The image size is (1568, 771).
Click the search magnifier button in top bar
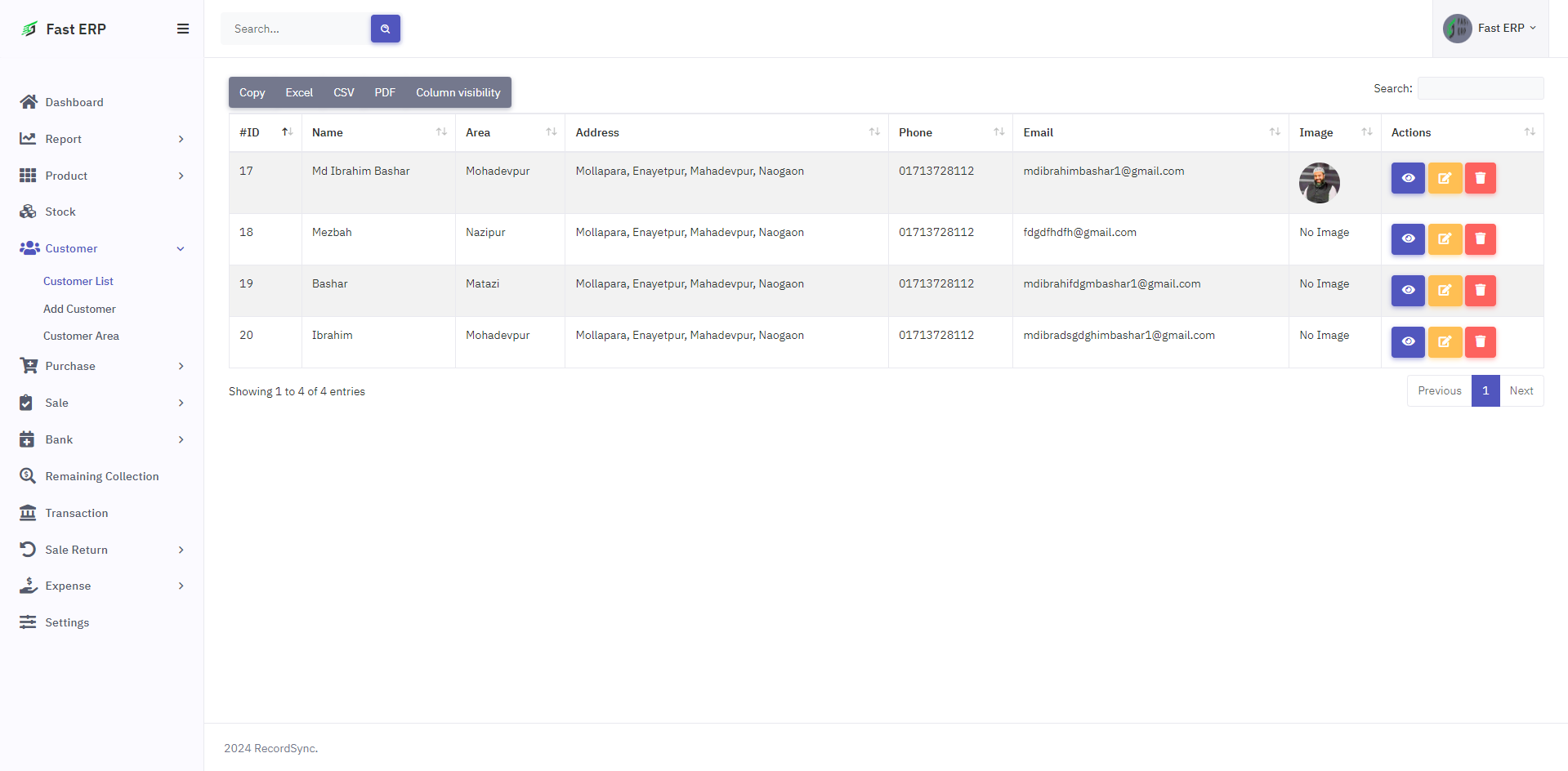(385, 29)
